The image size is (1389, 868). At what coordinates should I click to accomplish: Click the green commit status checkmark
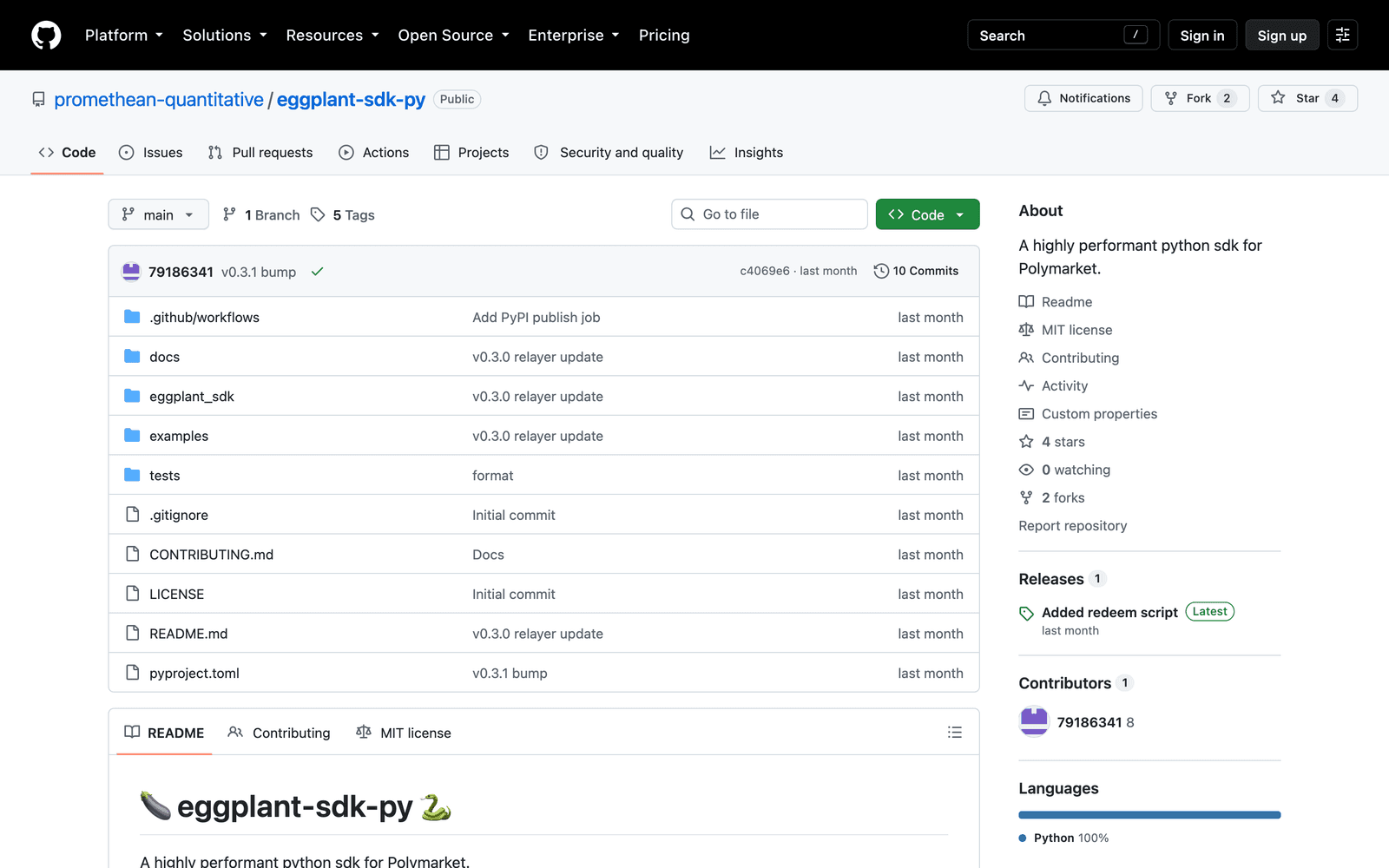318,272
